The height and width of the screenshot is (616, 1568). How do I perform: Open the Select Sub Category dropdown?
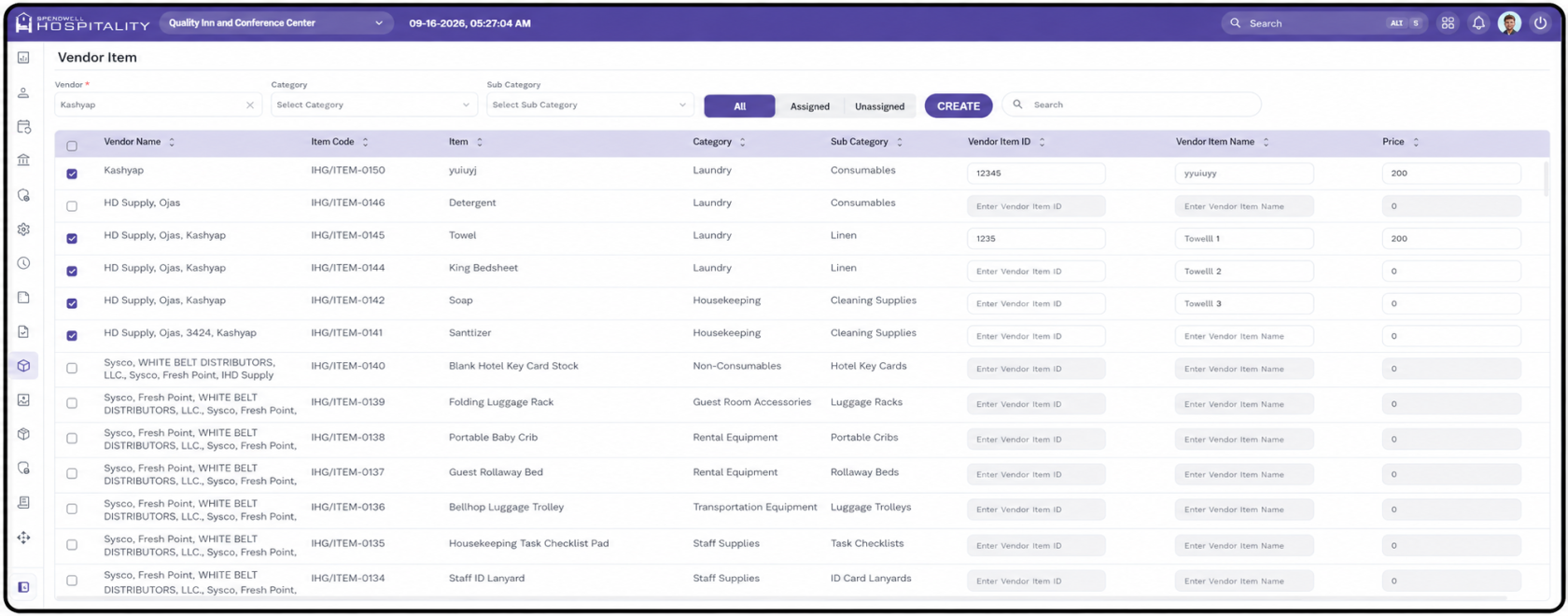(589, 105)
